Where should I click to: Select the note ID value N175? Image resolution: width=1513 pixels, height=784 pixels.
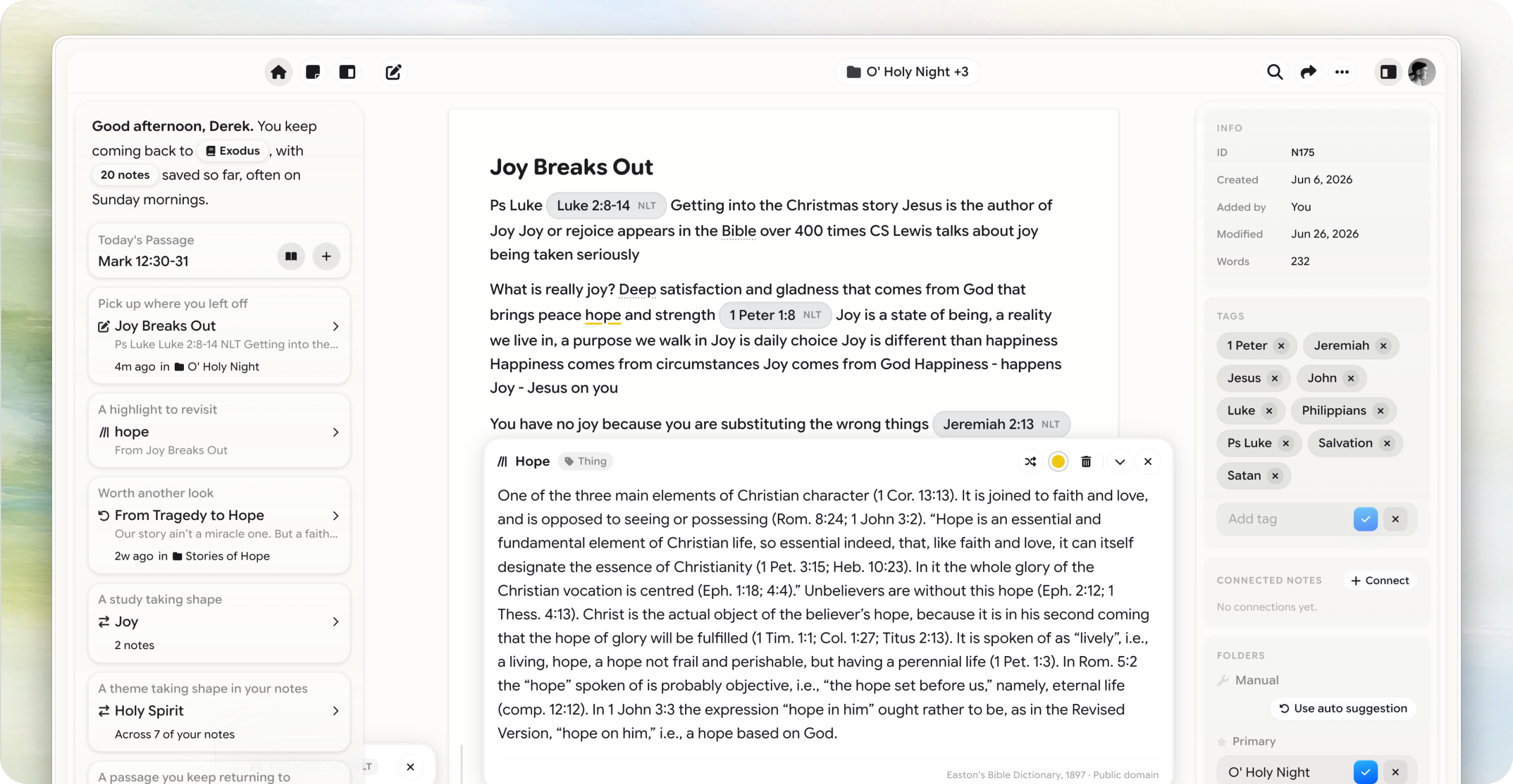pyautogui.click(x=1303, y=153)
